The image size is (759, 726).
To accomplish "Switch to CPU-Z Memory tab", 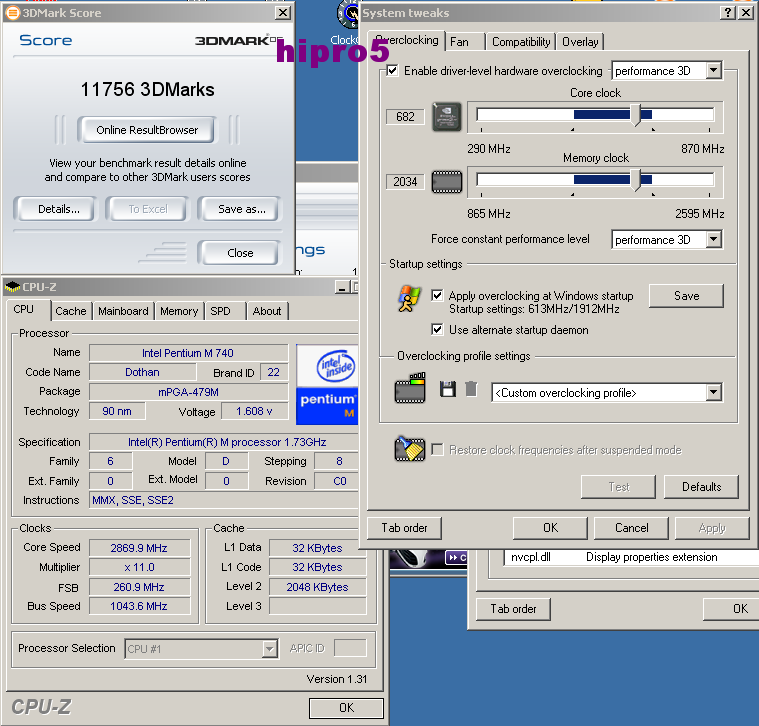I will coord(179,311).
